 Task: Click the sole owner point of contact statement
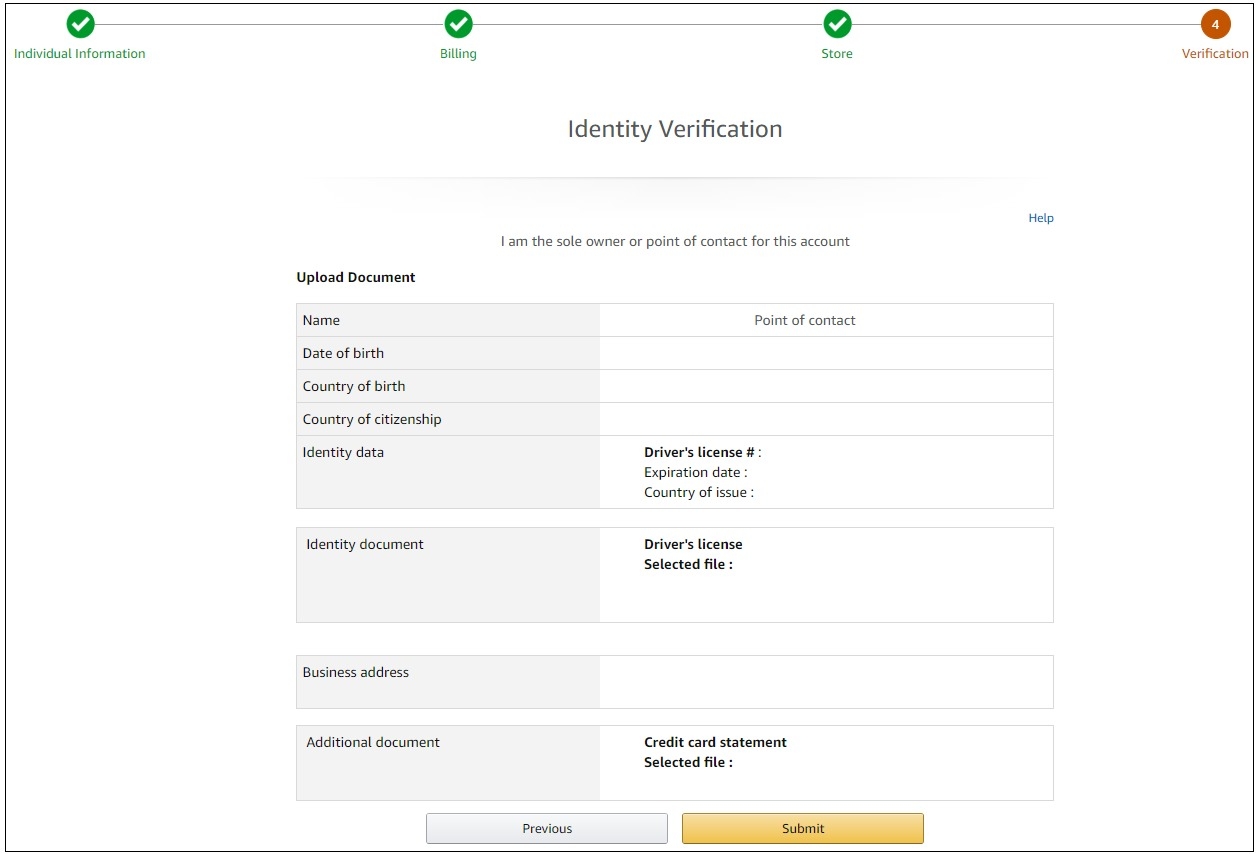point(675,241)
